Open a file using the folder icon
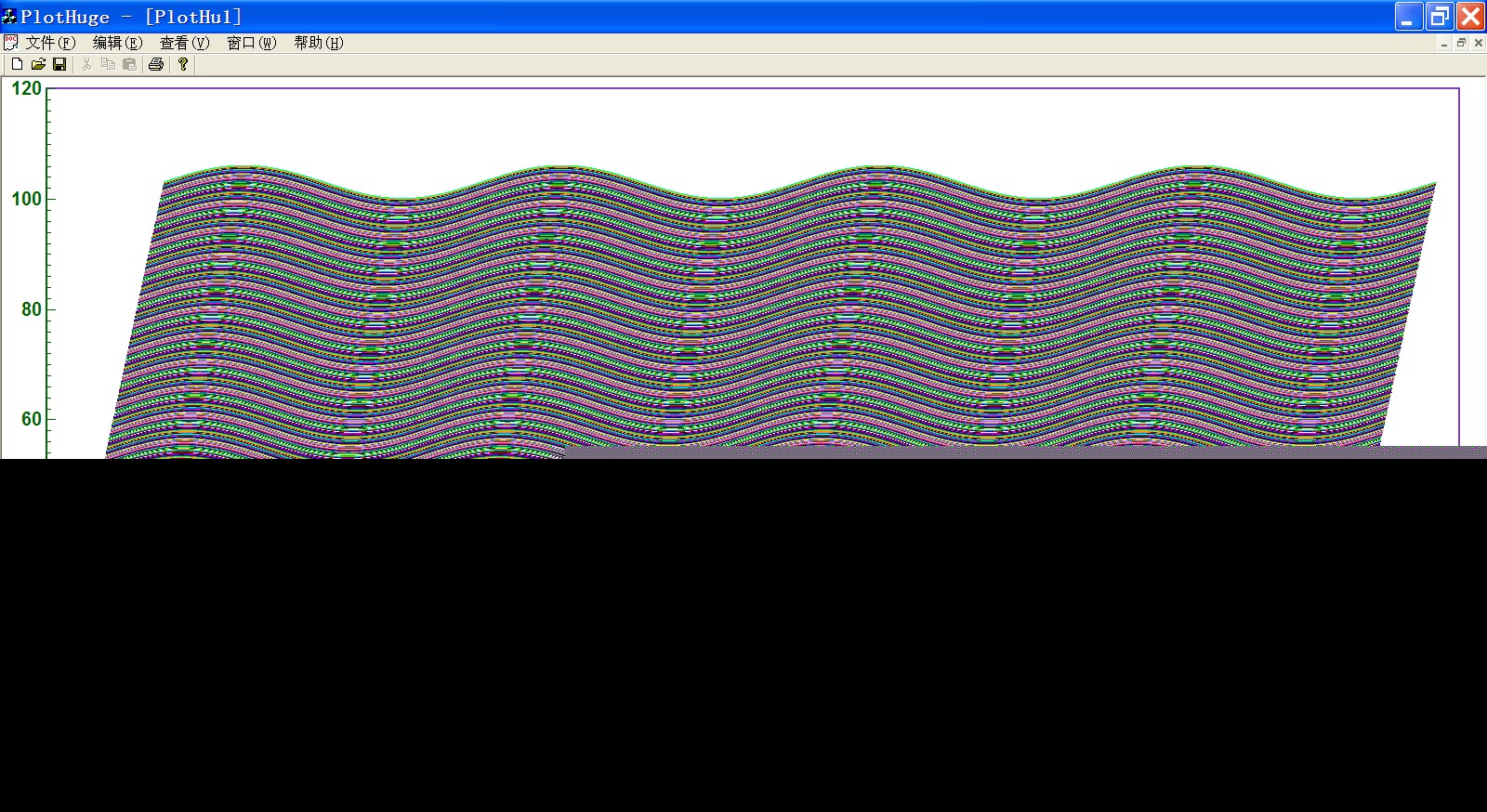Viewport: 1487px width, 812px height. point(38,64)
